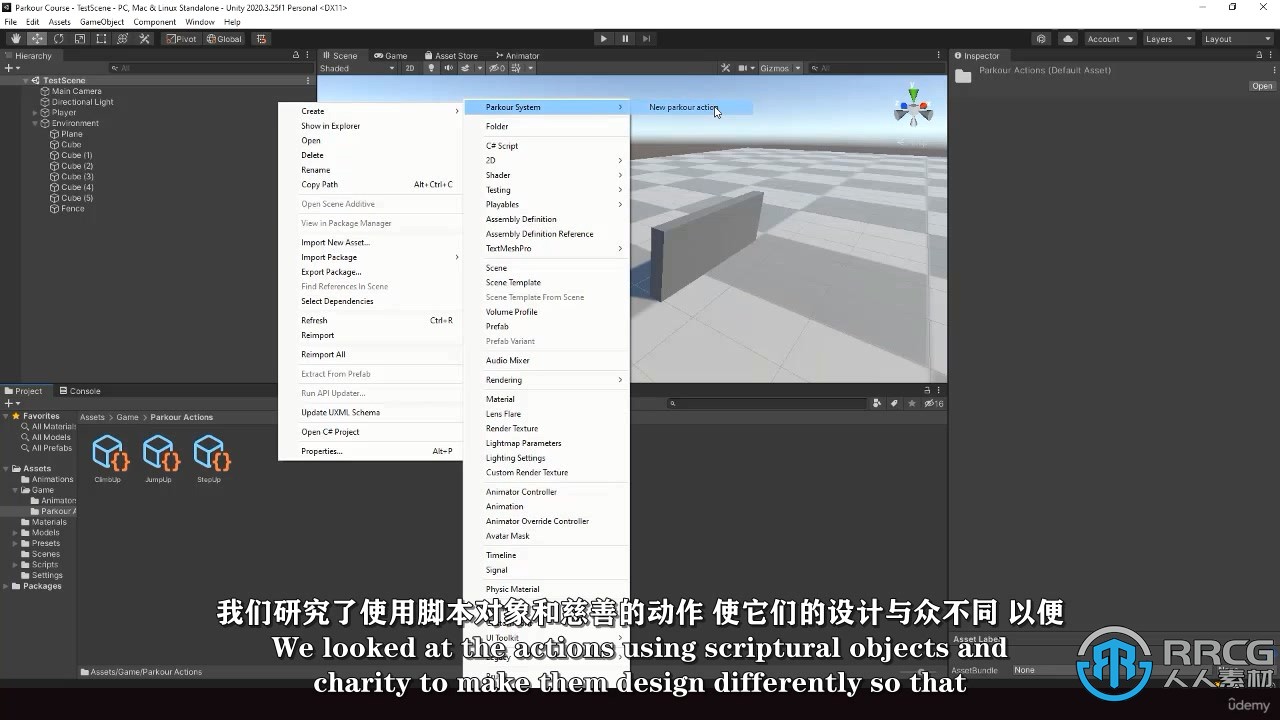
Task: Open Collab services icon
Action: tap(1042, 39)
